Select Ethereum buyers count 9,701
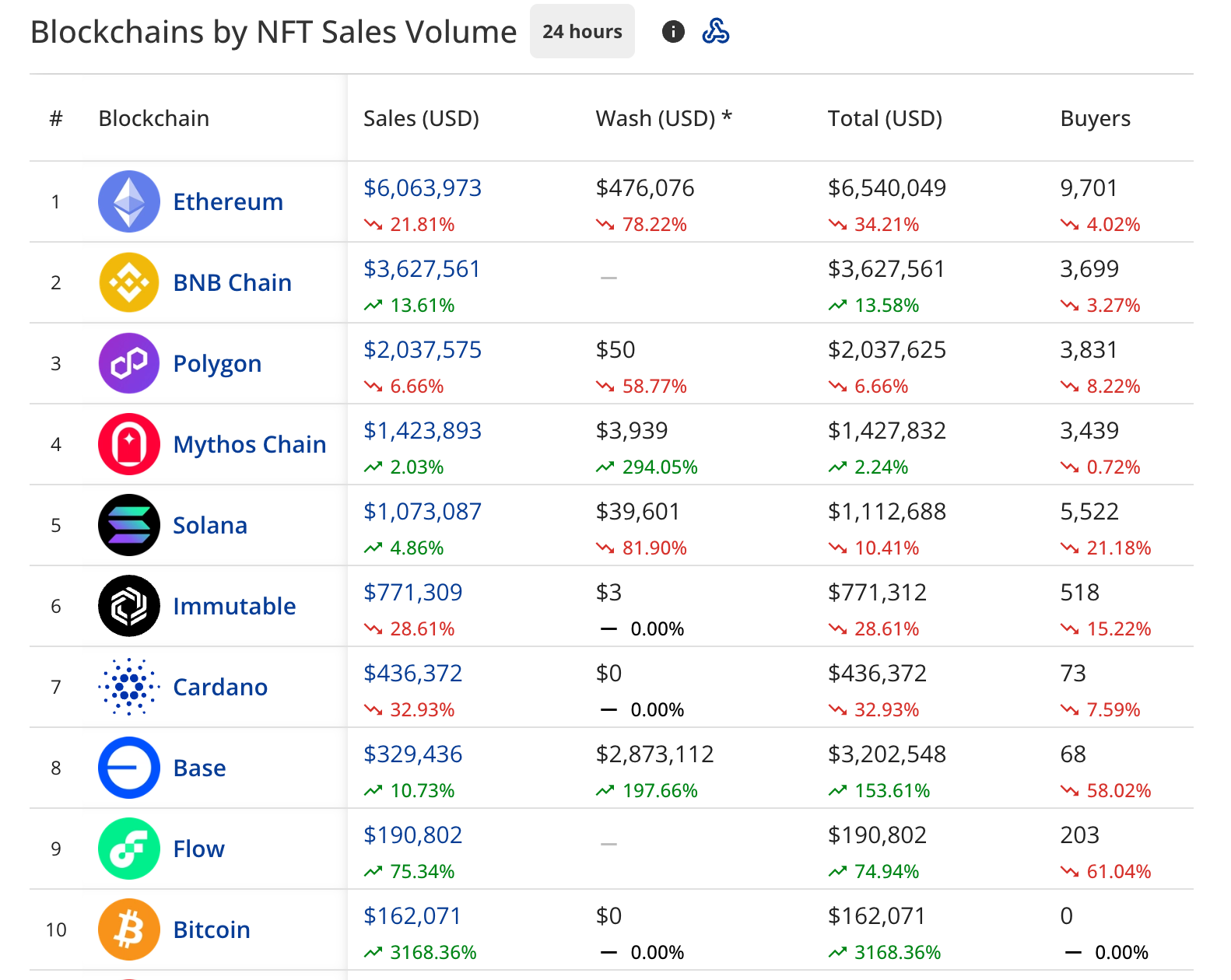This screenshot has width=1231, height=980. [x=1089, y=187]
